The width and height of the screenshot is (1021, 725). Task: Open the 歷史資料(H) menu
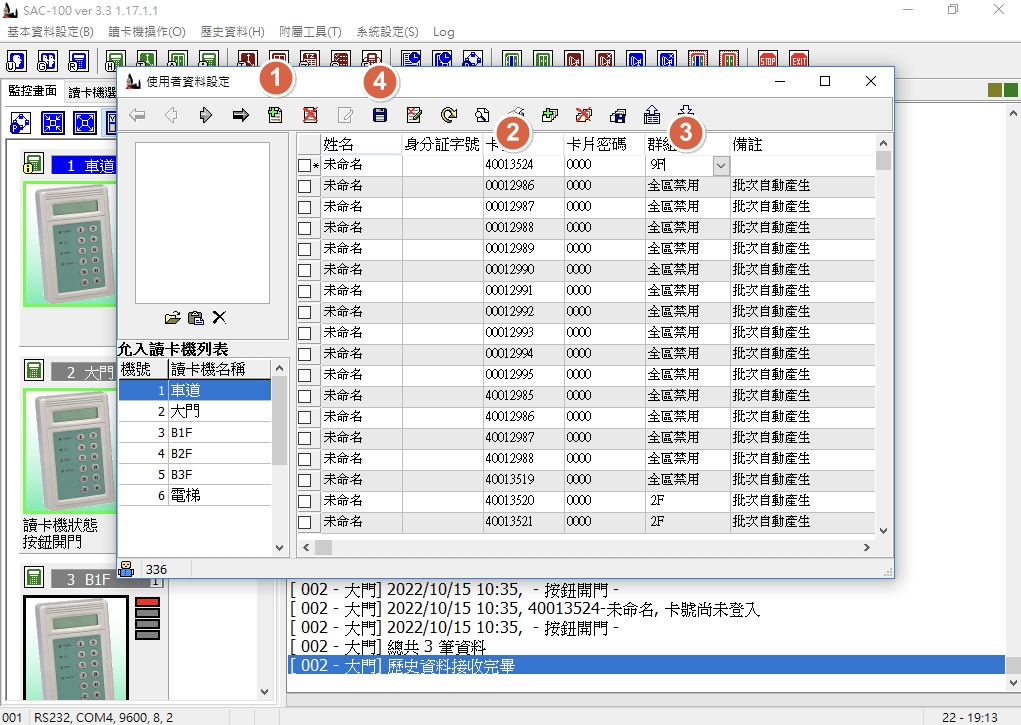click(232, 31)
